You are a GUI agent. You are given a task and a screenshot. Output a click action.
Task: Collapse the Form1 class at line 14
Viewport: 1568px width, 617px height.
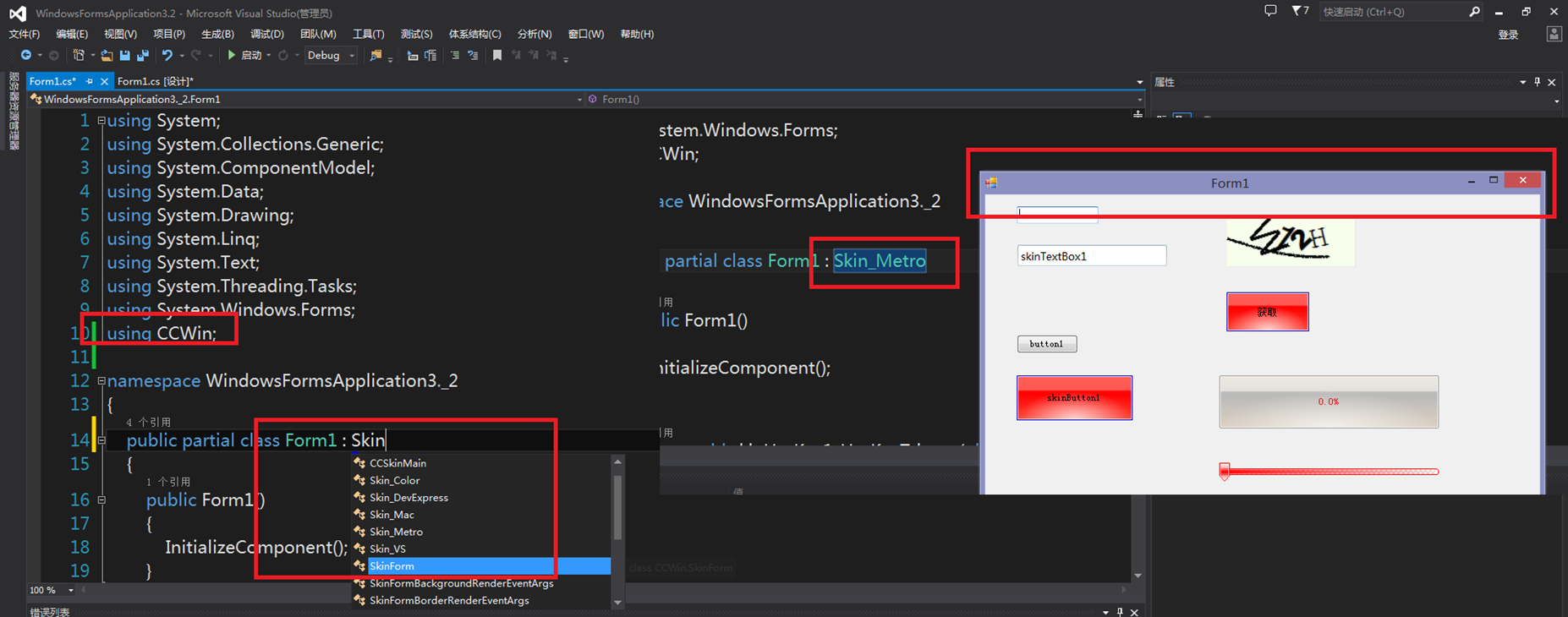[101, 440]
